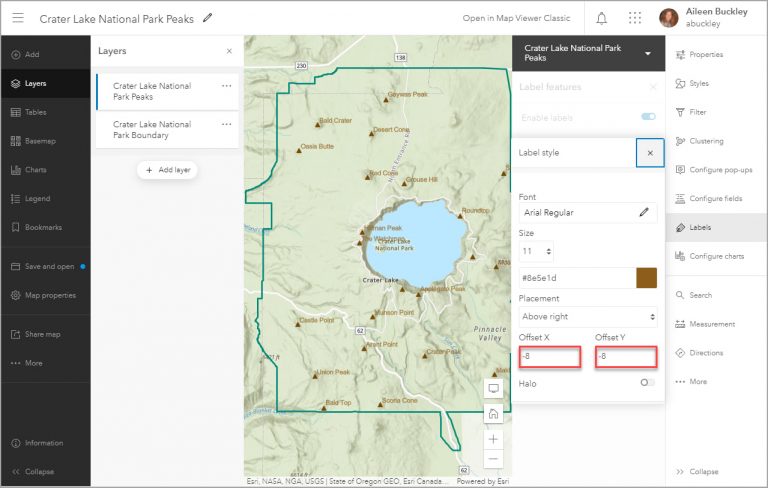Open the Placement dropdown
The width and height of the screenshot is (768, 488).
click(587, 317)
